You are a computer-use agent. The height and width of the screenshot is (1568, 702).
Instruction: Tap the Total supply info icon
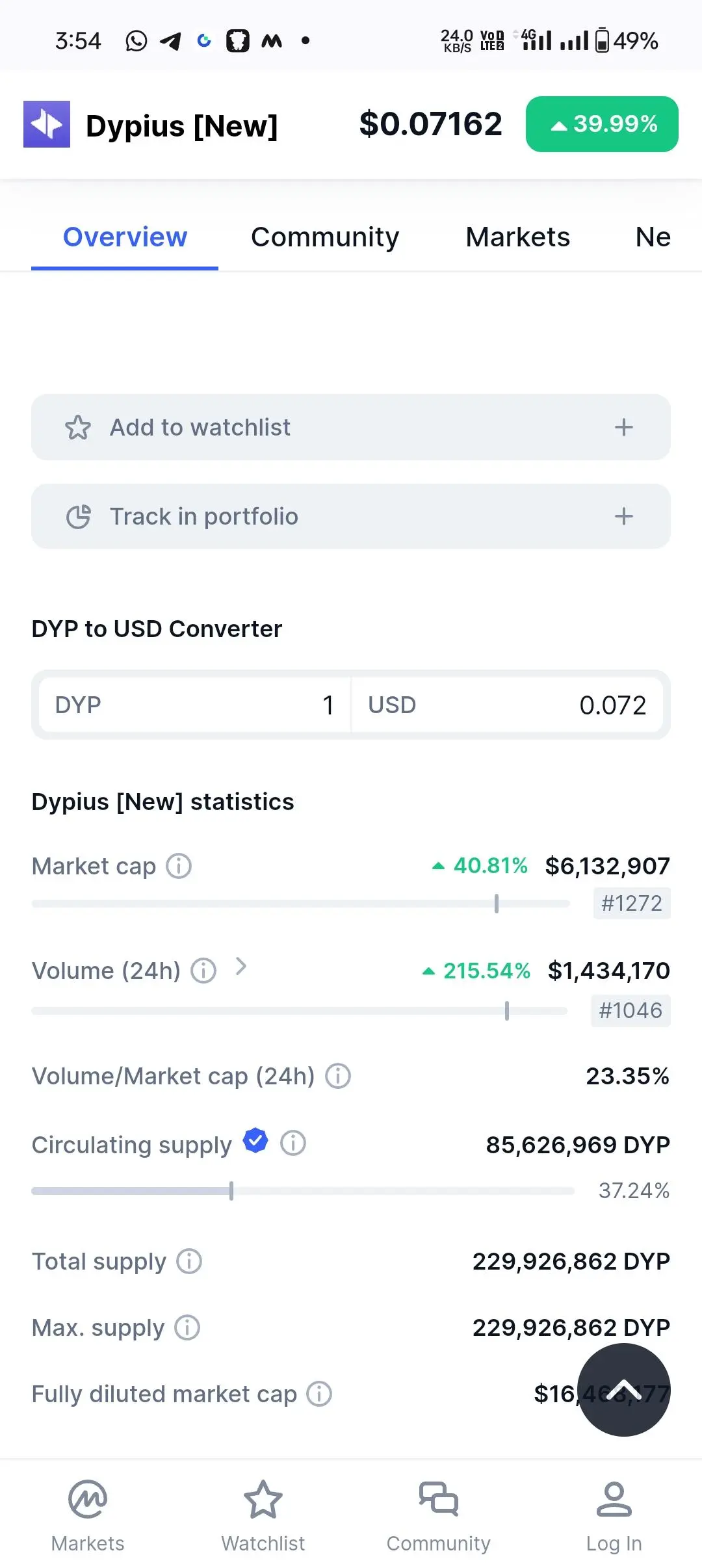point(190,1261)
